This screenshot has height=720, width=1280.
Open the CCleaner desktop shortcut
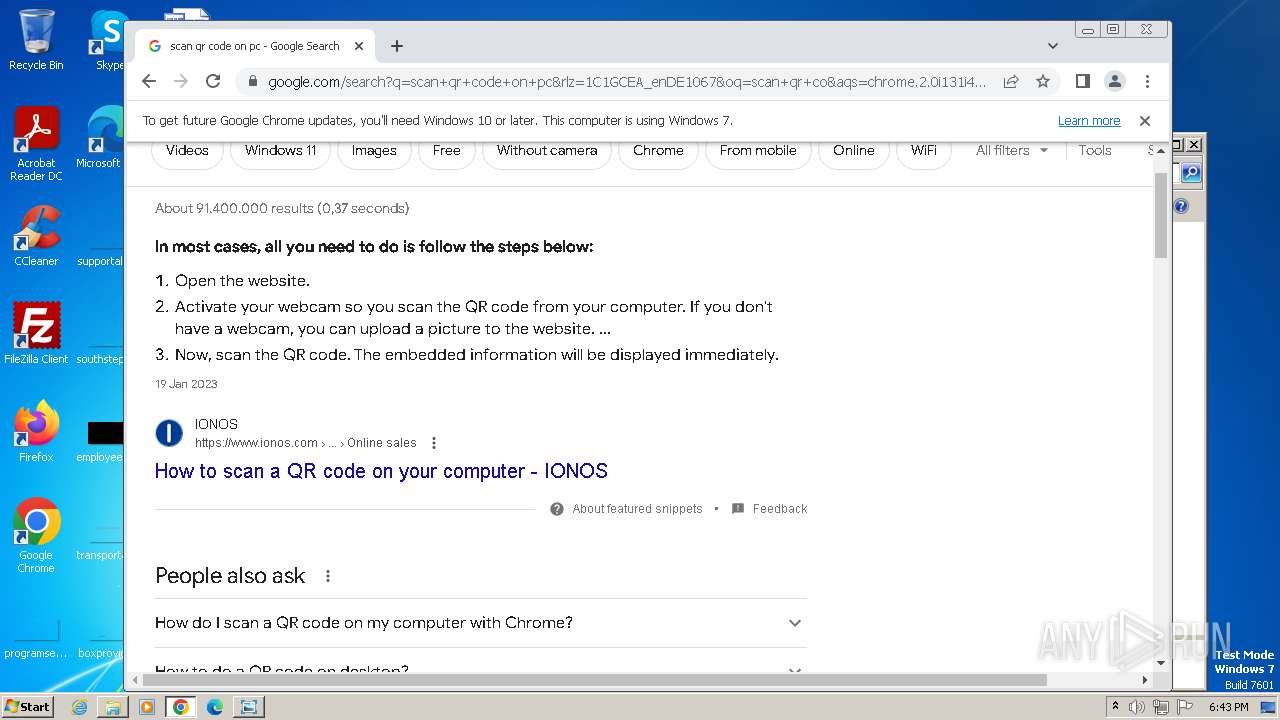[36, 236]
